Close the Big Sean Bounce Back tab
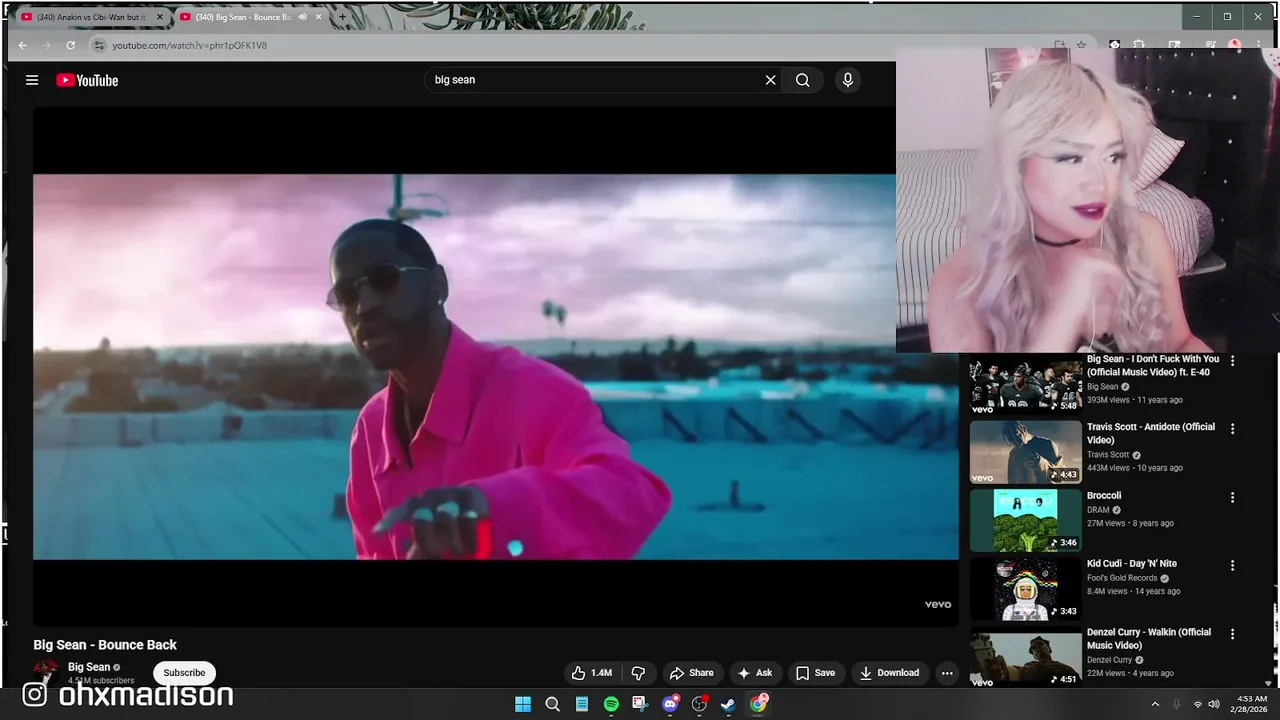The width and height of the screenshot is (1280, 720). tap(318, 17)
